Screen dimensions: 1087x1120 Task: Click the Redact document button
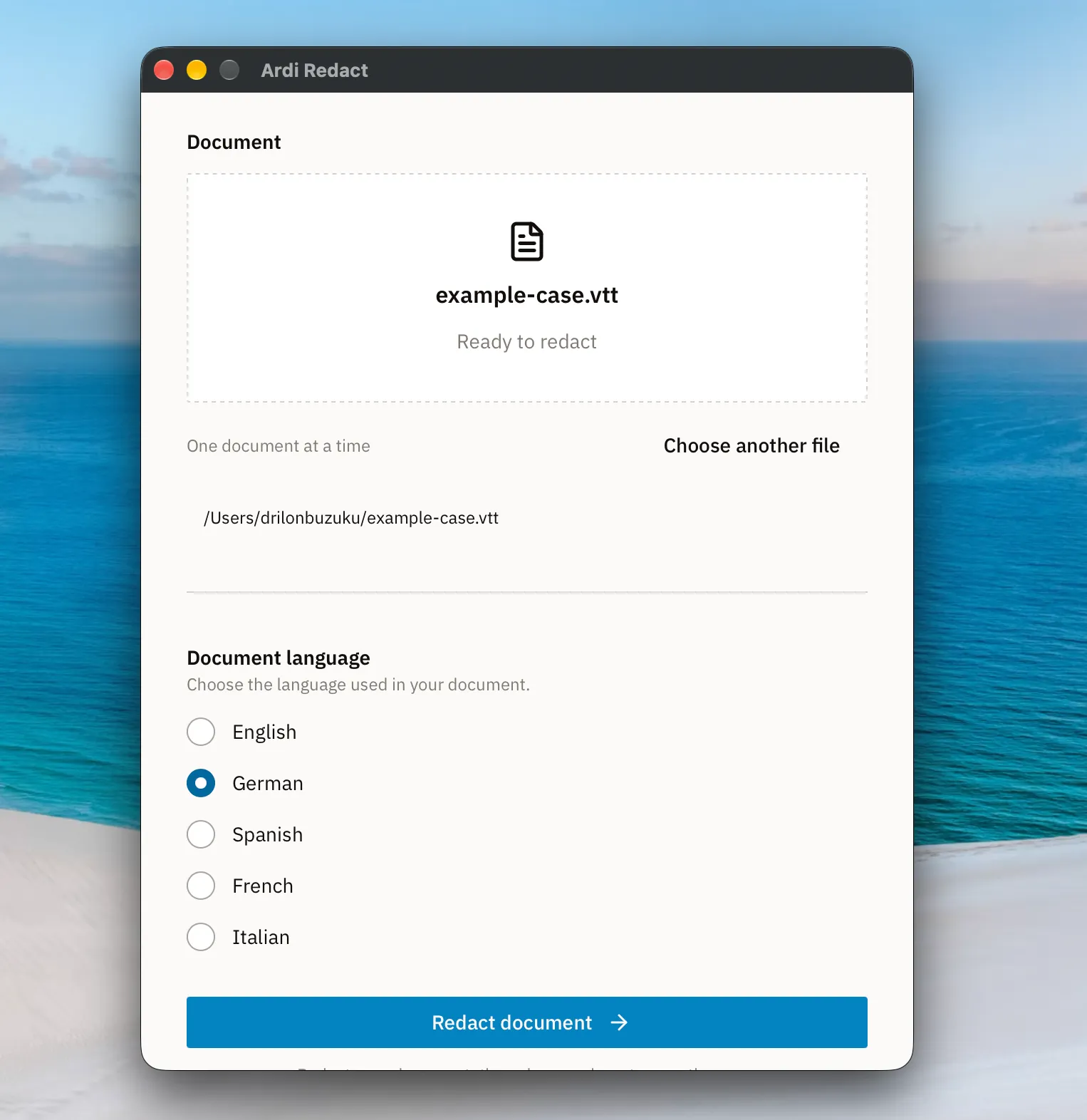click(x=527, y=1022)
